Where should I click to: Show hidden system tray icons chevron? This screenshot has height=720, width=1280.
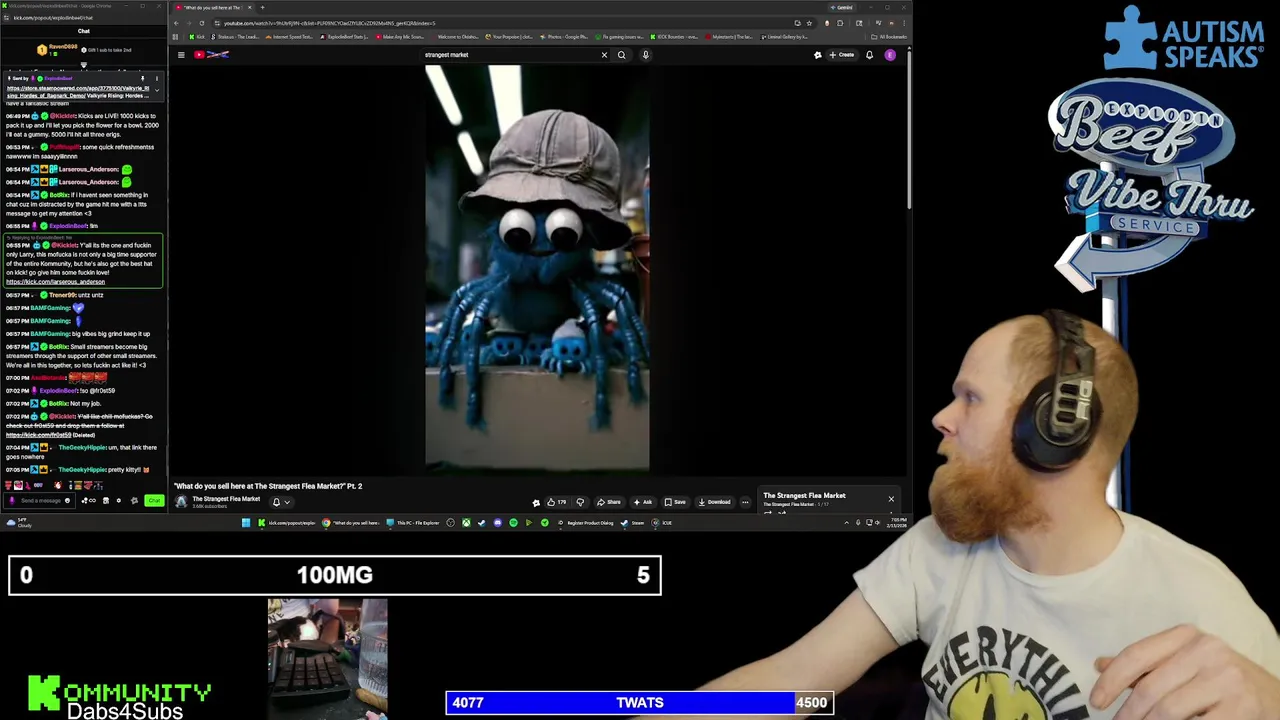pyautogui.click(x=846, y=523)
